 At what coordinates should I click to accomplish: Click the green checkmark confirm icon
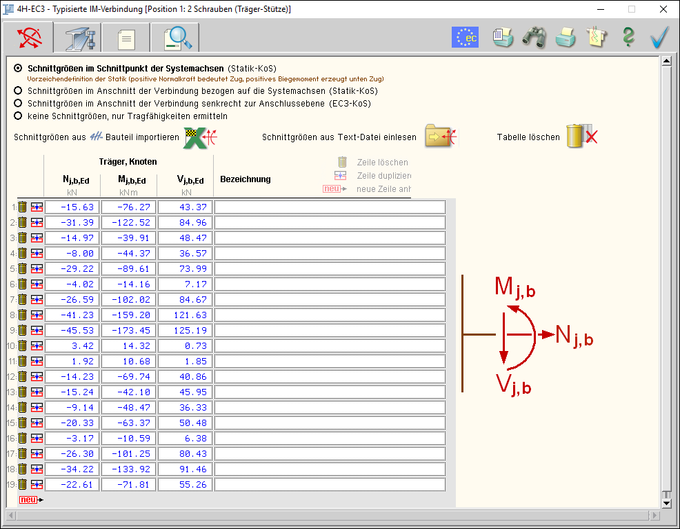(x=658, y=38)
